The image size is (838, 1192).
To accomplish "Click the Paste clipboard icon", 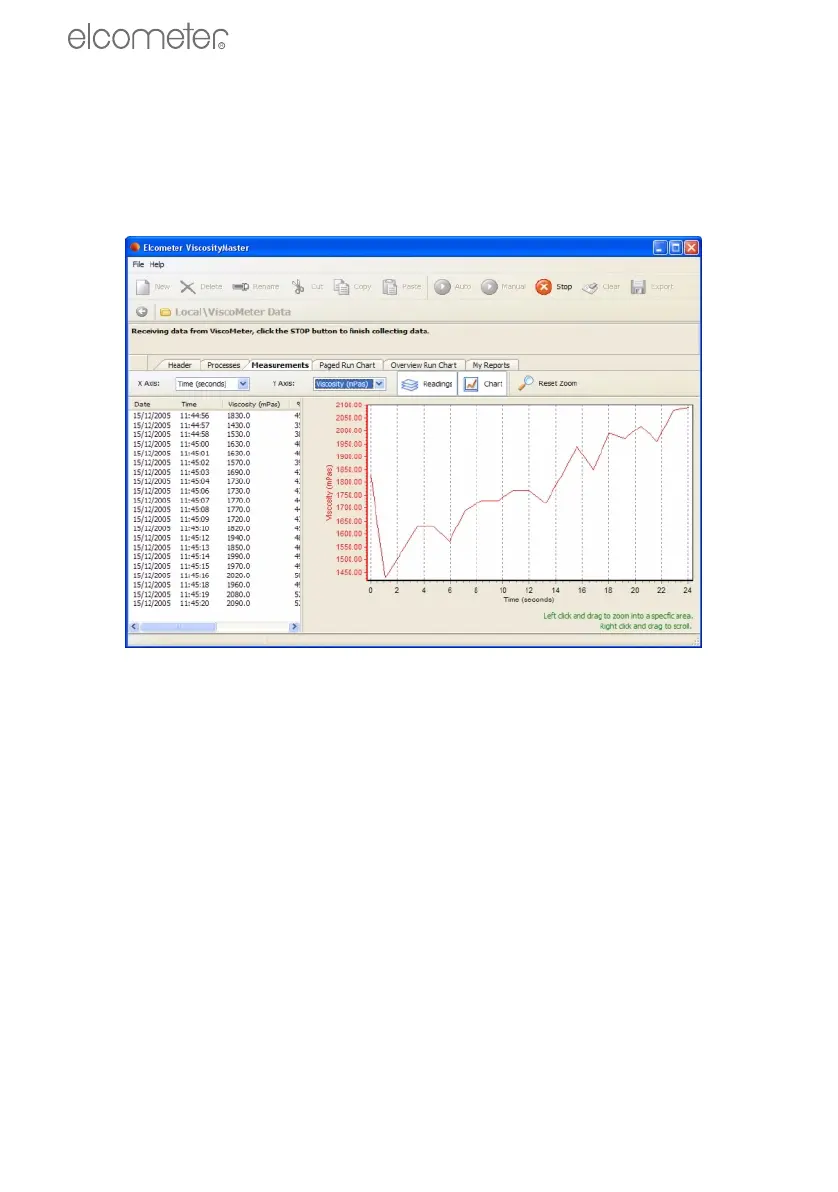I will (x=389, y=287).
